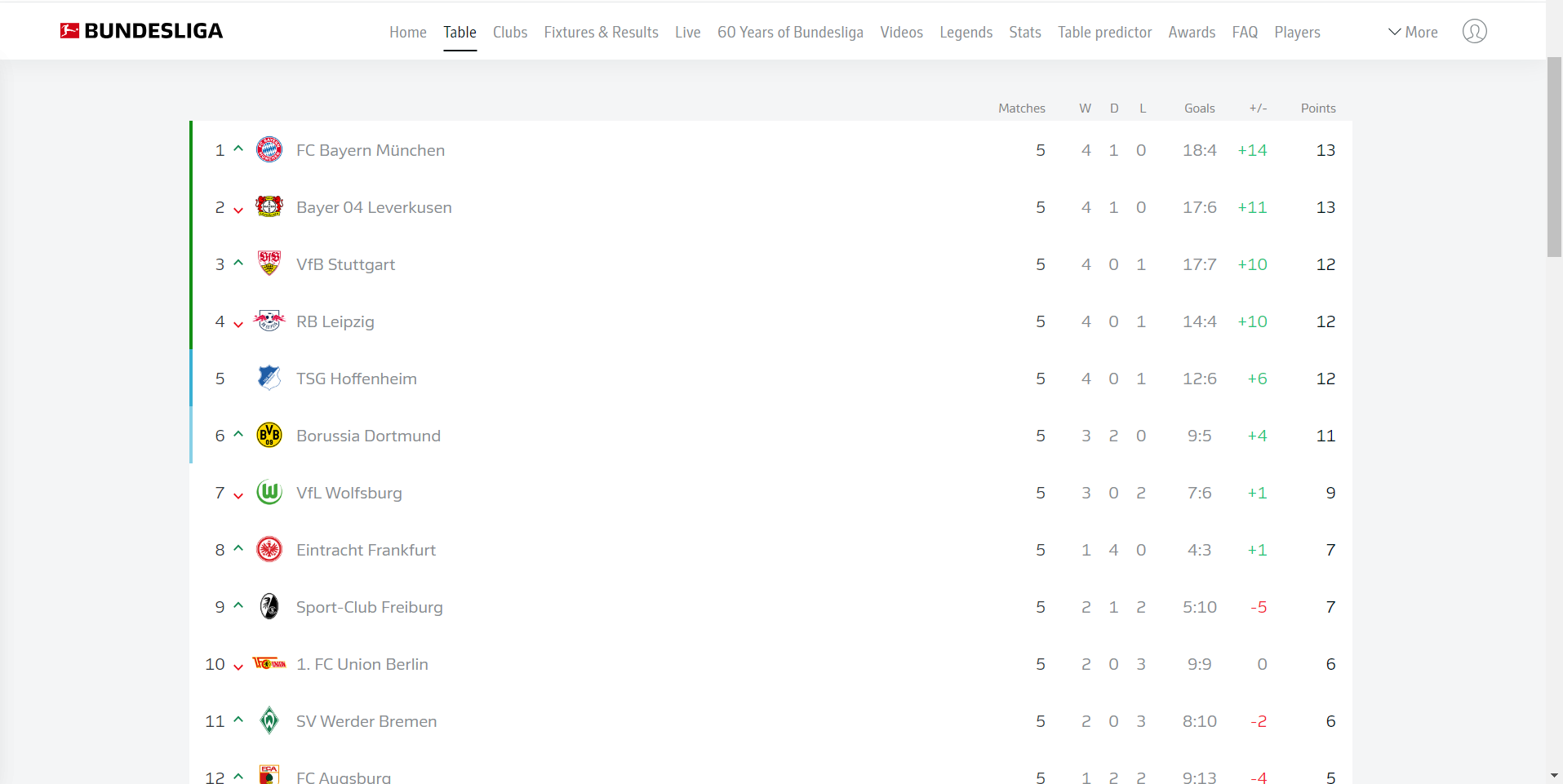Screen dimensions: 1563x784
Task: Open VfB Stuttgart team link
Action: pos(345,264)
